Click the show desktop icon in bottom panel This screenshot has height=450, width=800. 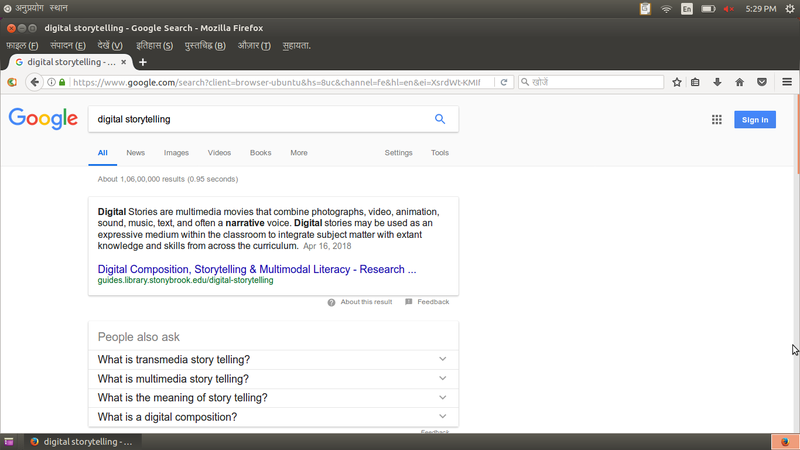9,442
